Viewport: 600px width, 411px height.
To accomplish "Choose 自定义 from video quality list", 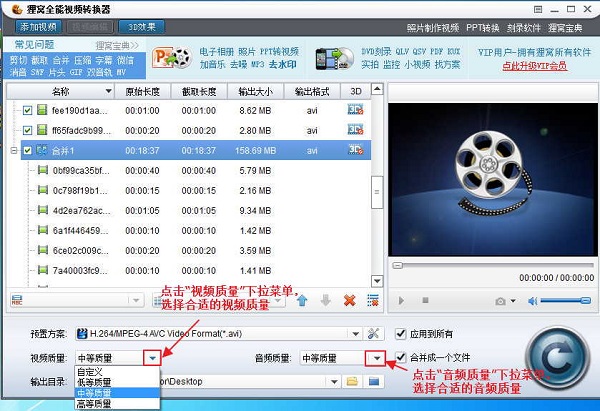I will (x=117, y=372).
